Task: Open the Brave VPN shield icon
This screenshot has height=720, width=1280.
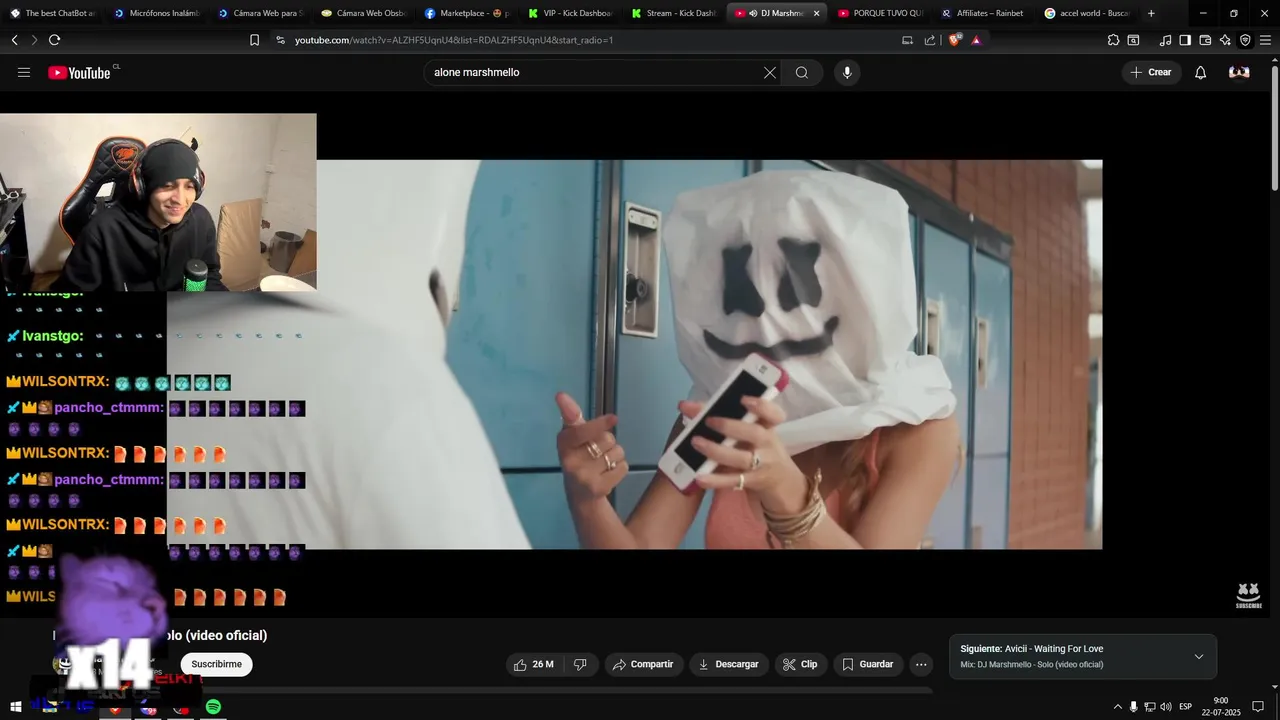Action: click(1245, 40)
